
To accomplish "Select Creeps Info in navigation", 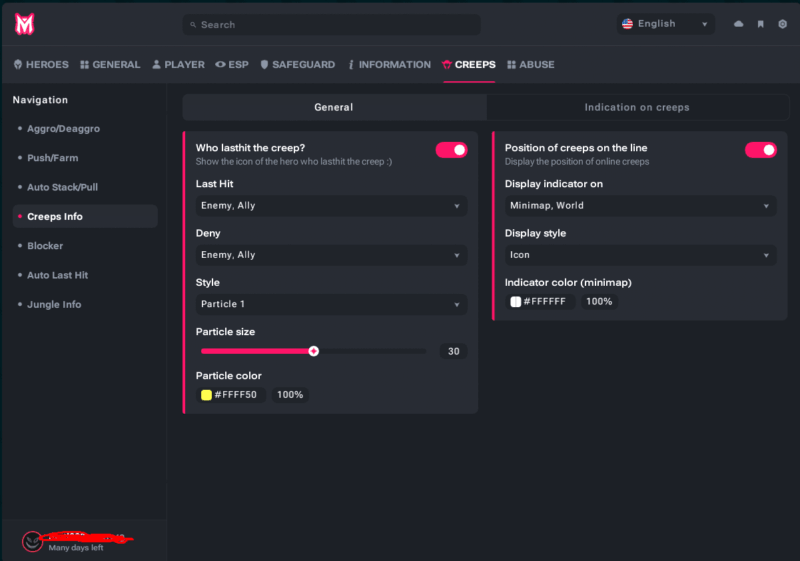I will coord(85,216).
